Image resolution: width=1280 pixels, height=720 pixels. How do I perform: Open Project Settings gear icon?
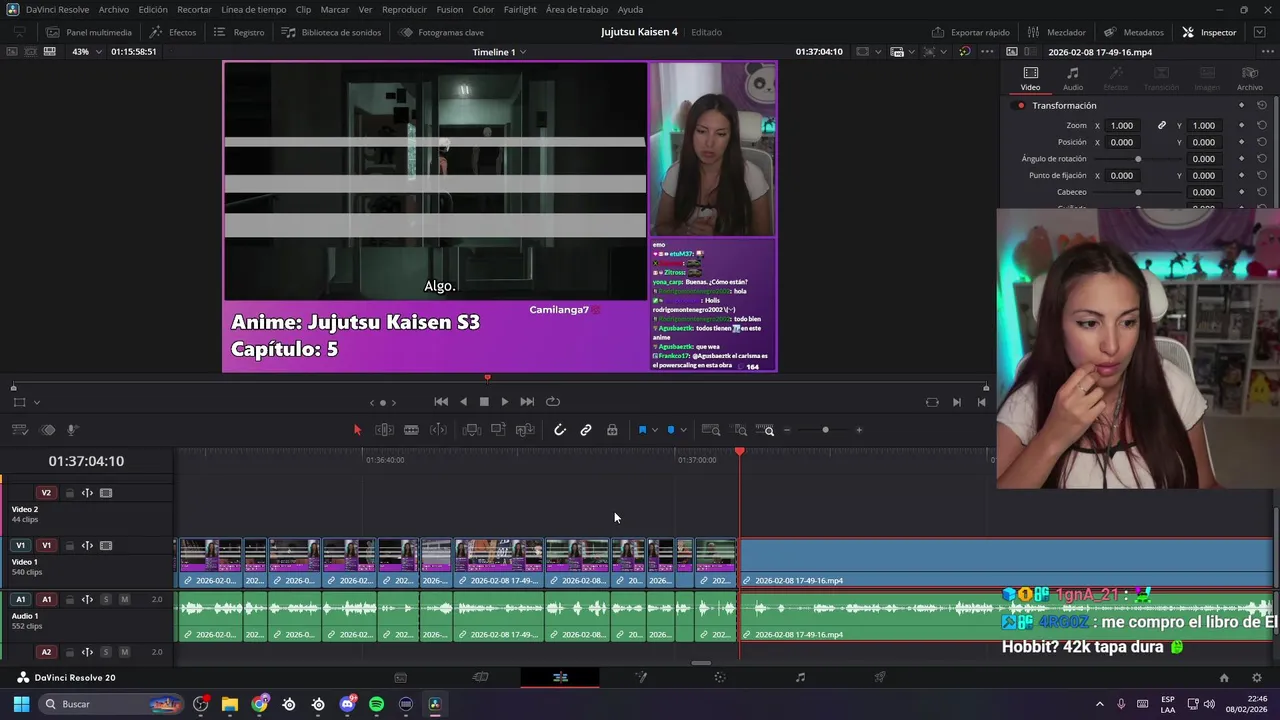(1257, 678)
